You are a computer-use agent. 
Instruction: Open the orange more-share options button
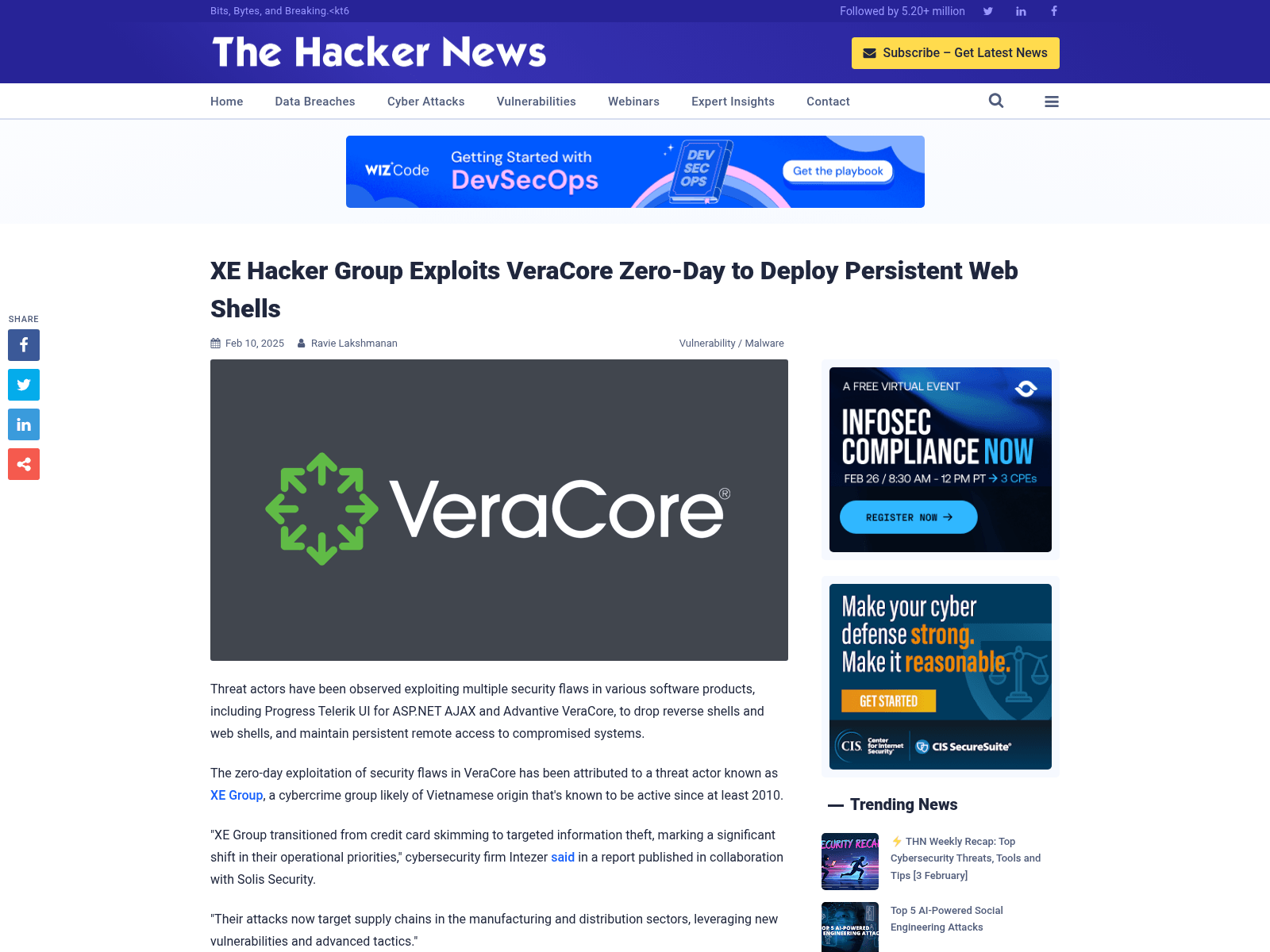(x=24, y=464)
